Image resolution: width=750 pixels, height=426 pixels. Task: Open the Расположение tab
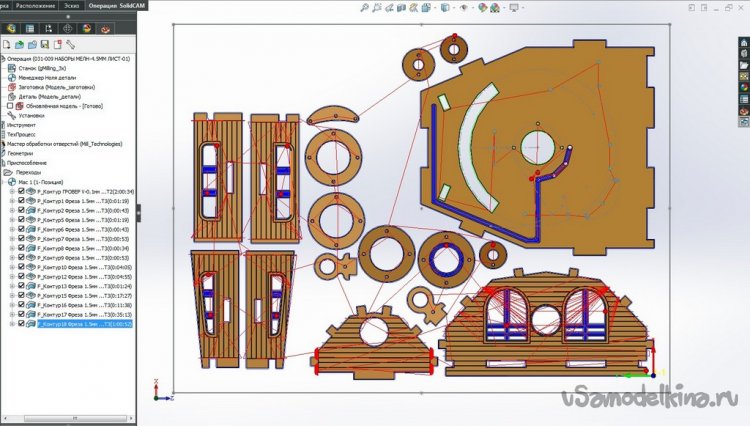(33, 4)
